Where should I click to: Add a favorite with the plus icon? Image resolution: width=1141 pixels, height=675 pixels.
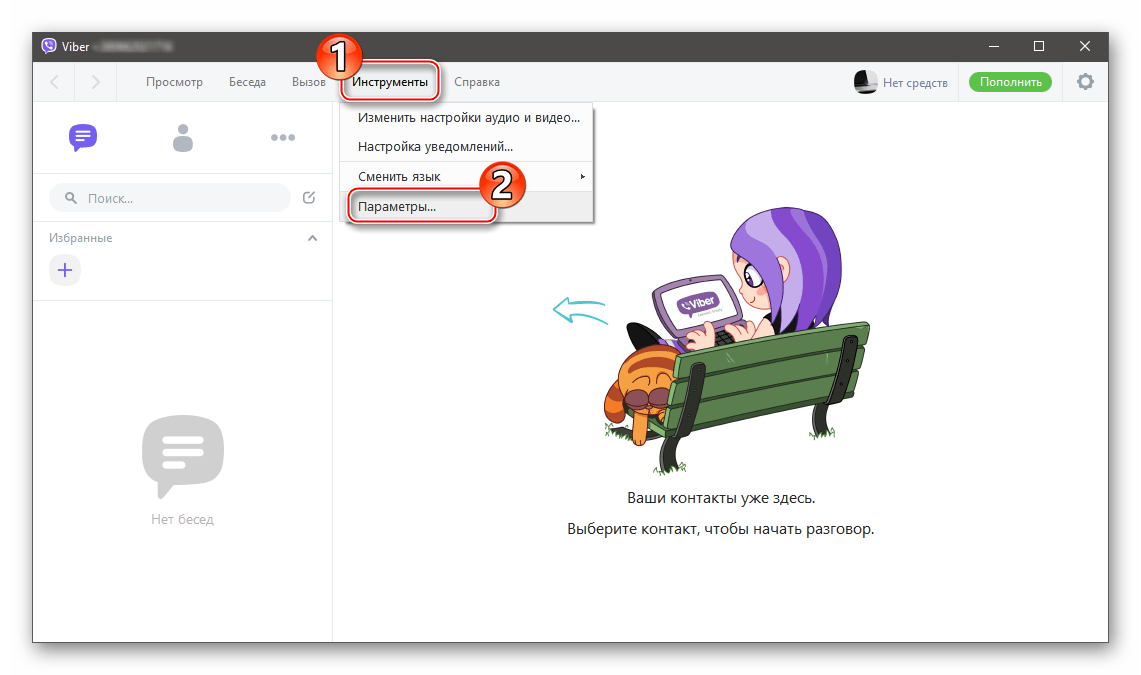pos(65,271)
